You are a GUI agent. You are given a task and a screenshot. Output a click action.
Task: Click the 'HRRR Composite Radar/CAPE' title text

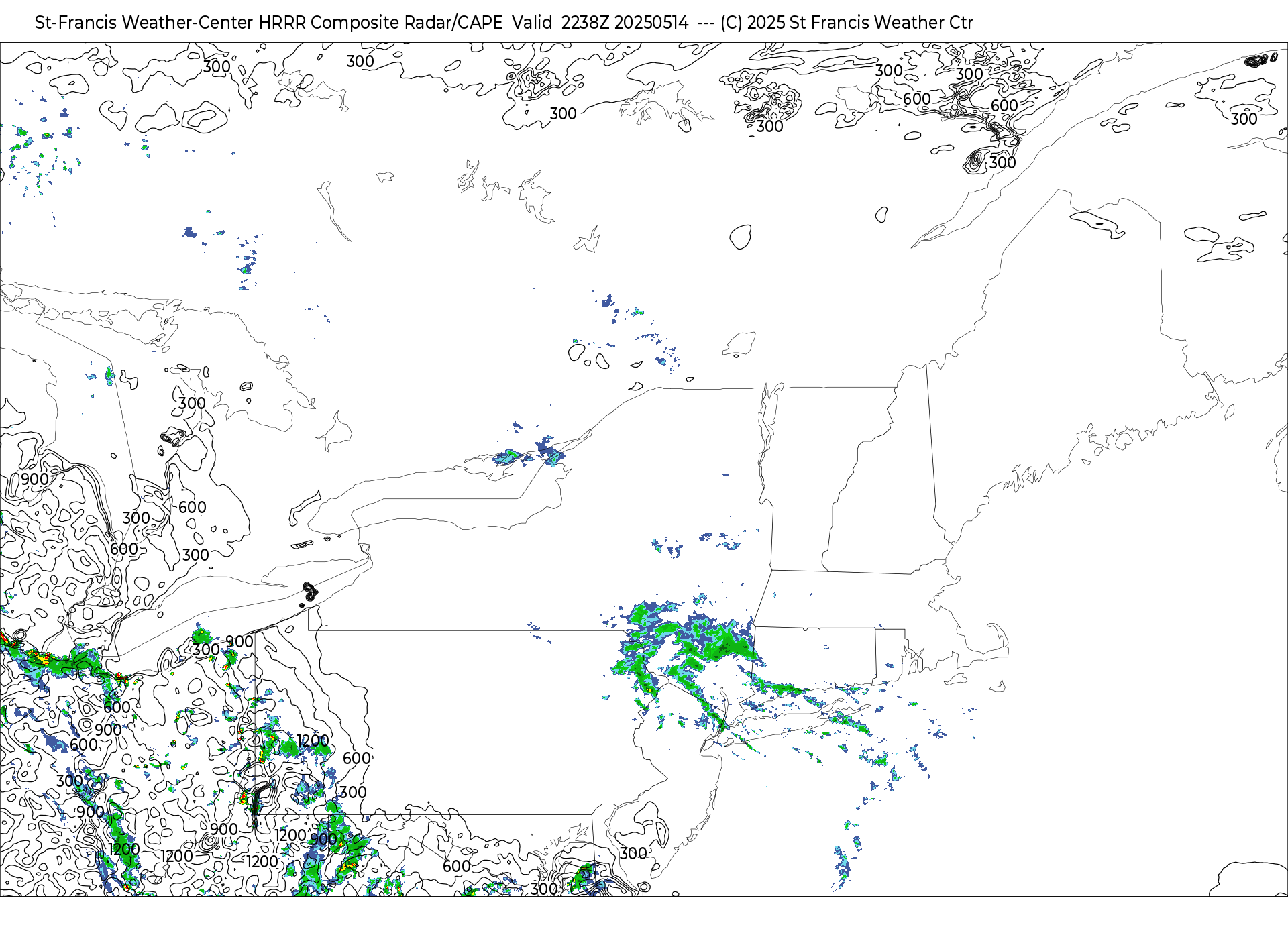[380, 23]
